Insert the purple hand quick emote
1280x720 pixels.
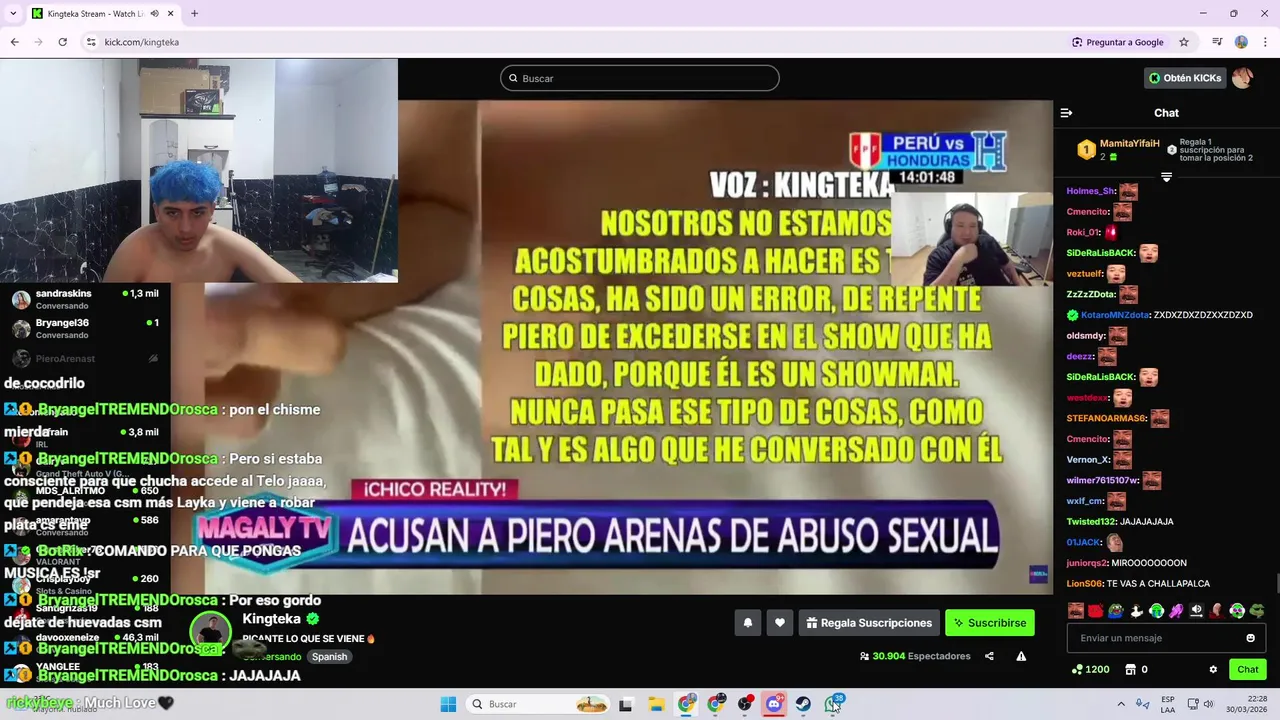point(1176,610)
